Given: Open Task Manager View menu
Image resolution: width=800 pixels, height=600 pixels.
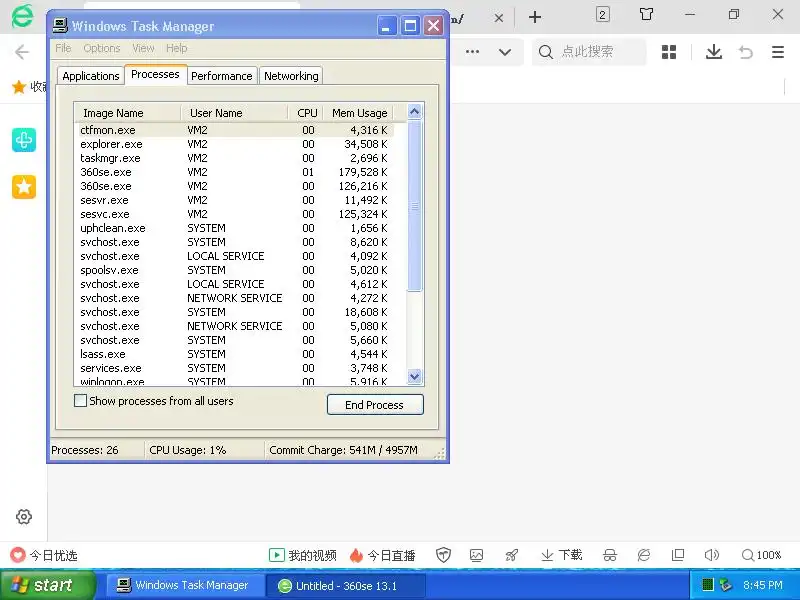Looking at the screenshot, I should point(143,48).
